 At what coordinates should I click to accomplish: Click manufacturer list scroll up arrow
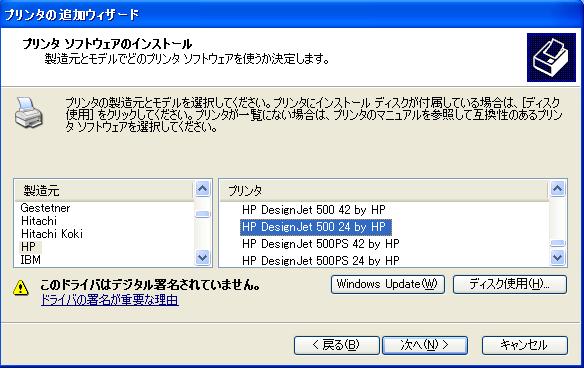202,189
